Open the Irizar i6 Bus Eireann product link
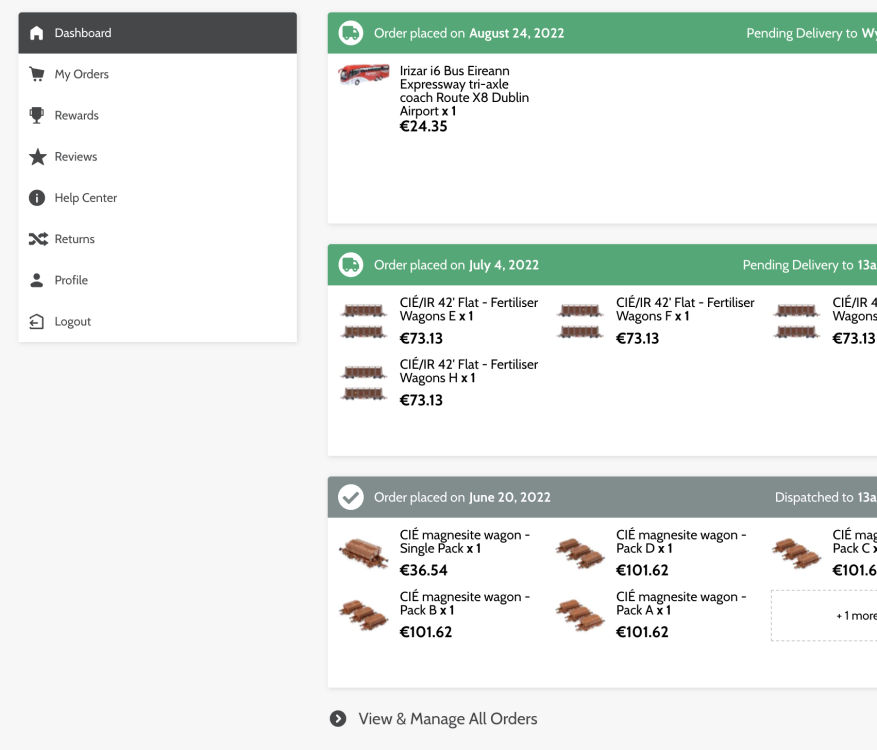This screenshot has height=750, width=877. (x=464, y=91)
